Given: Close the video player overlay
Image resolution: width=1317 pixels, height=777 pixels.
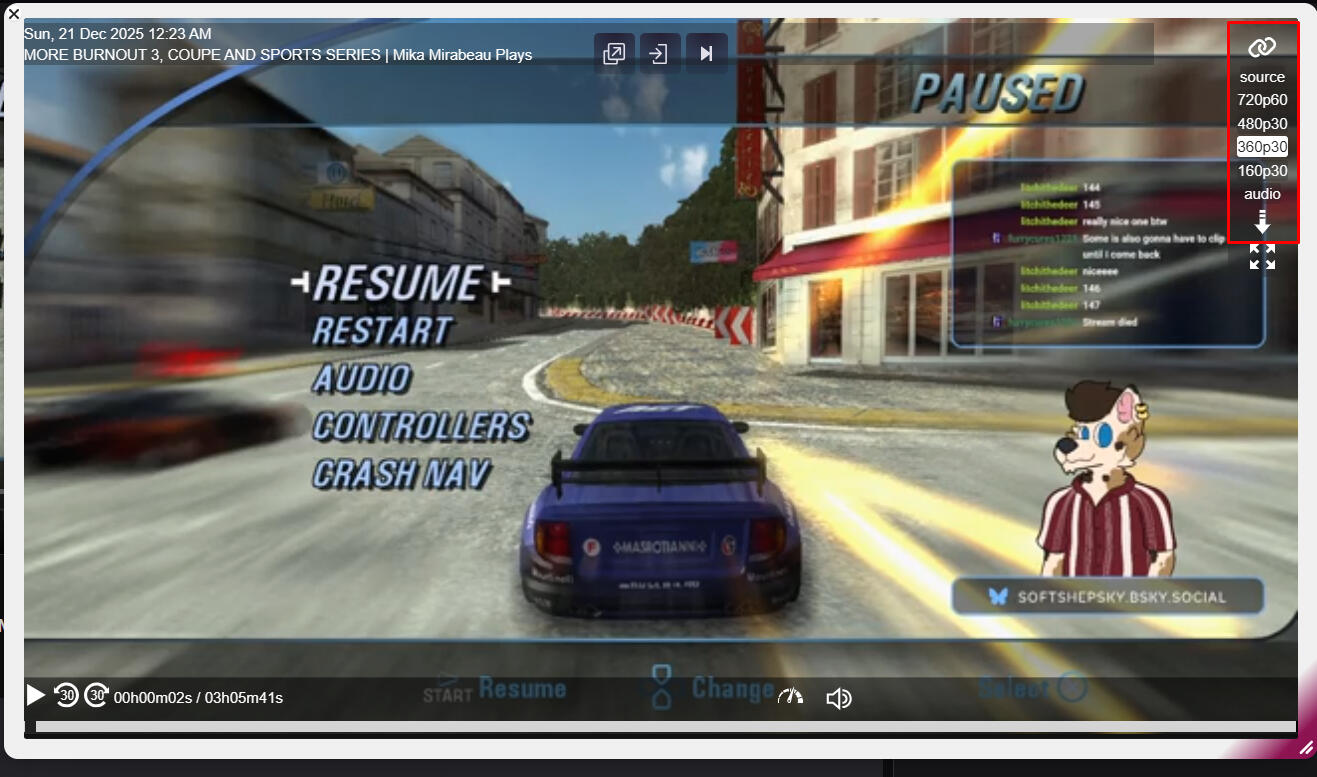Looking at the screenshot, I should [14, 13].
